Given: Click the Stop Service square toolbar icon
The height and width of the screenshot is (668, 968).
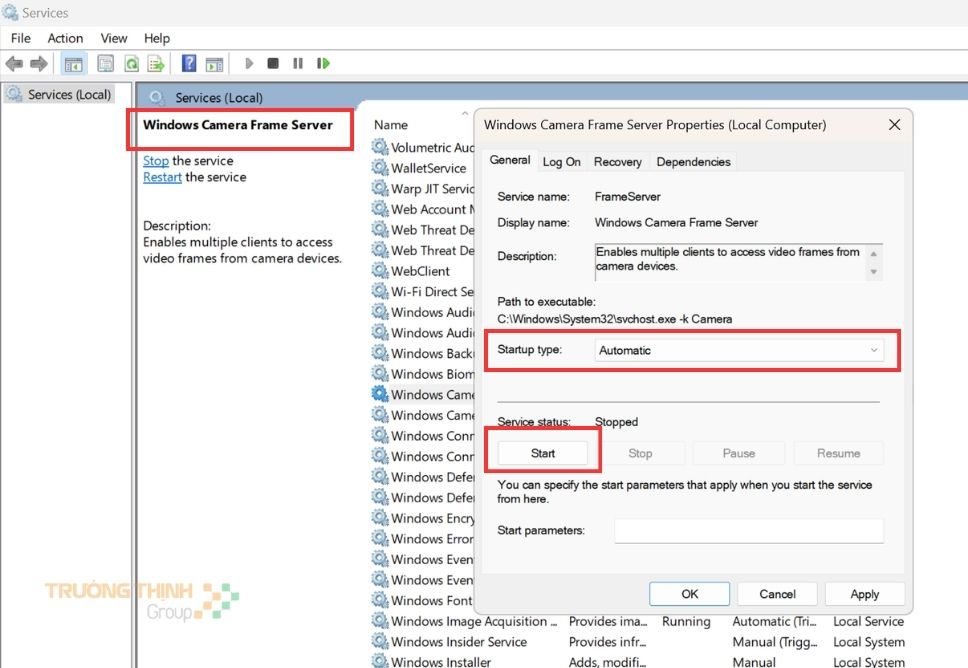Looking at the screenshot, I should coord(273,64).
